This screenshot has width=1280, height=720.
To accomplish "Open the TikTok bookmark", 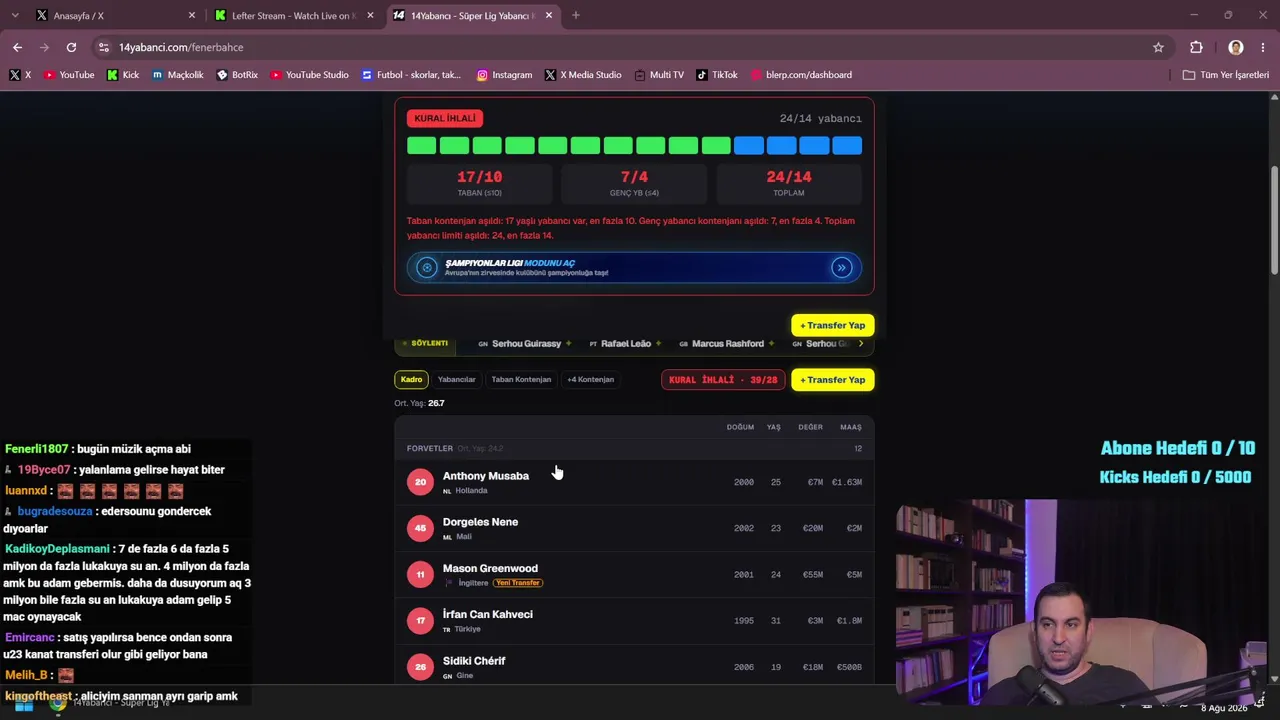I will (716, 75).
